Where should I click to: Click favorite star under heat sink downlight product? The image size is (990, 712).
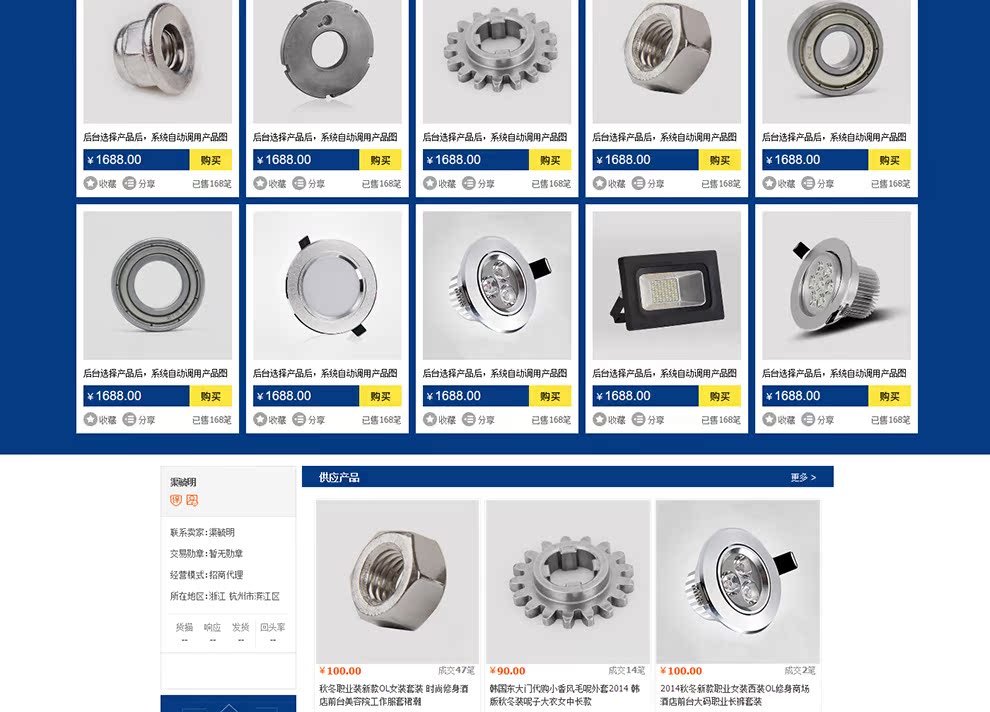point(769,419)
